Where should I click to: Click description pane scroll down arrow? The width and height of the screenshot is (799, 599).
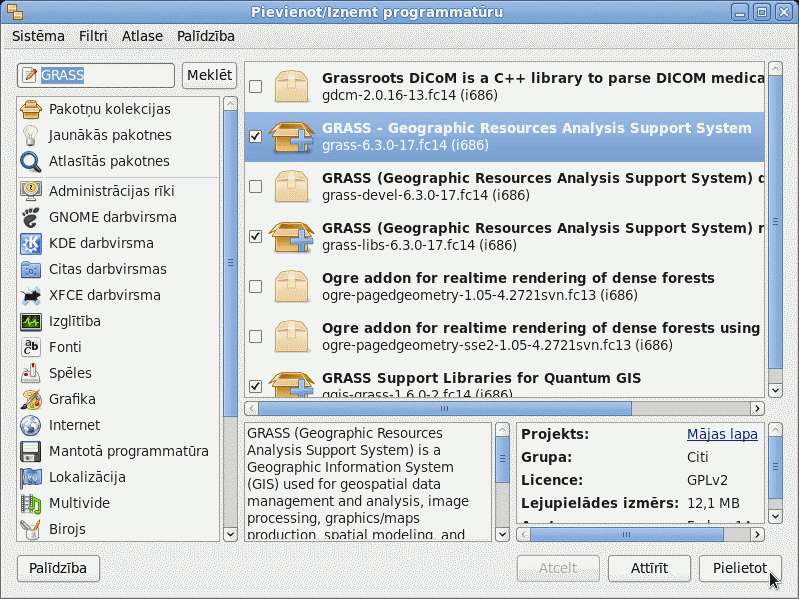[x=502, y=534]
